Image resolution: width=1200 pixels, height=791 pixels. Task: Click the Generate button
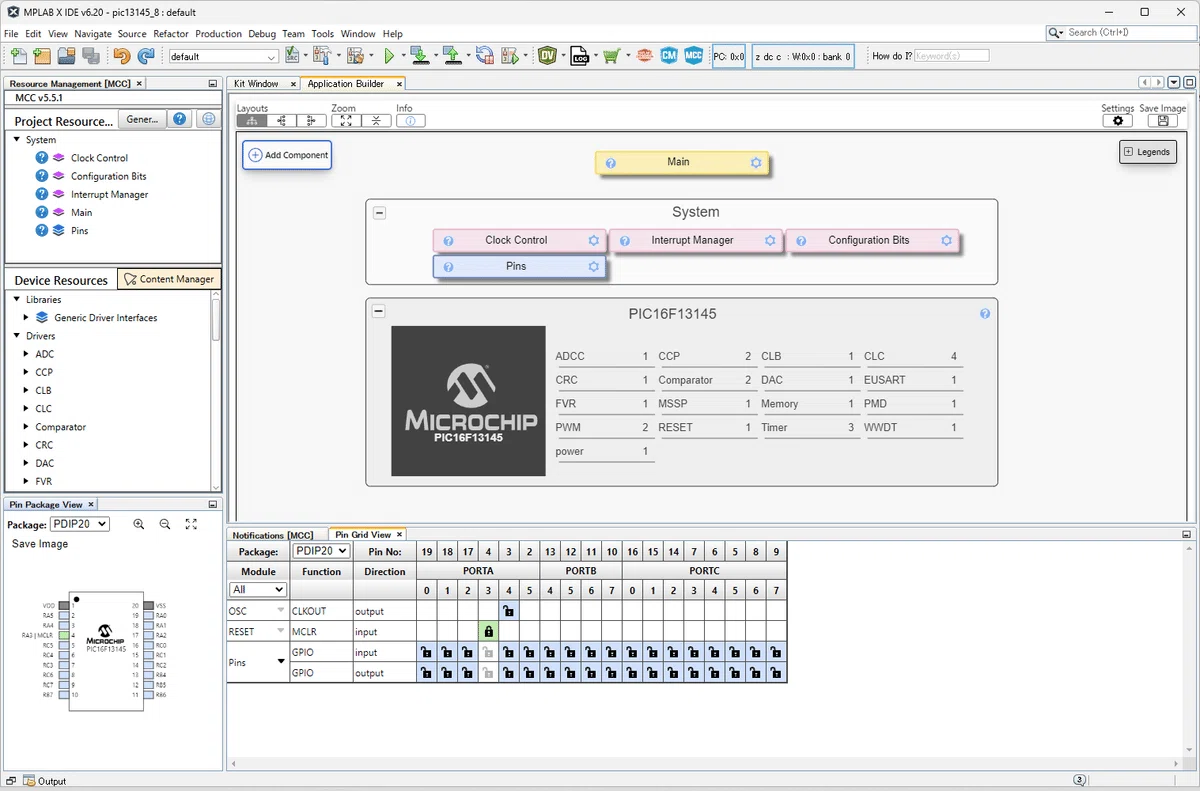142,119
